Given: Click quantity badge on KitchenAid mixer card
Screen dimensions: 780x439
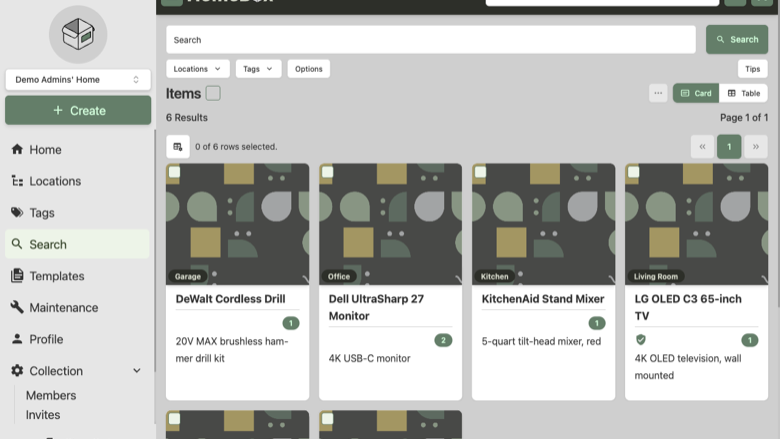Looking at the screenshot, I should pyautogui.click(x=596, y=323).
